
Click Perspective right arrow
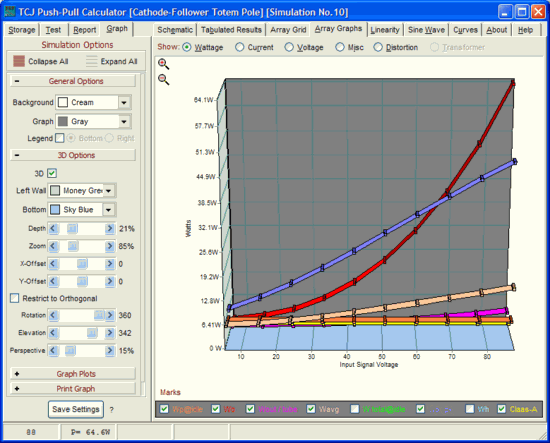[110, 350]
